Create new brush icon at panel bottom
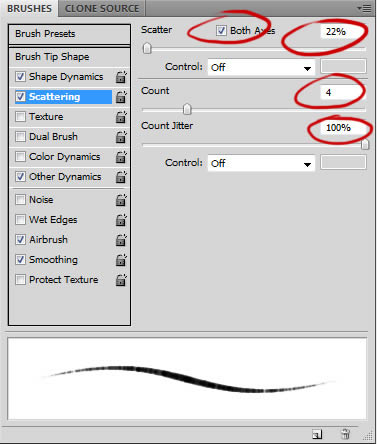Screen dimensions: 377x444 coord(317,434)
